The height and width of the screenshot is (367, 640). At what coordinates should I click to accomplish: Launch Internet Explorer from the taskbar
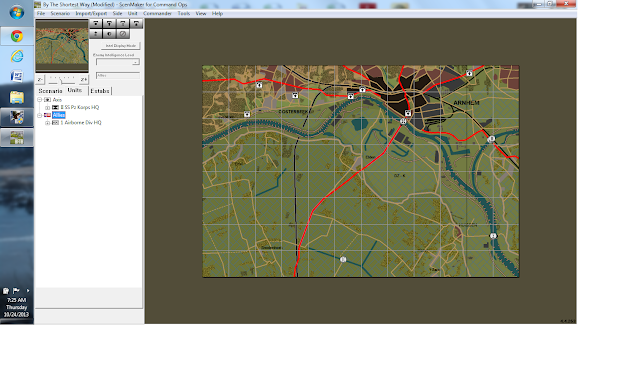(17, 56)
